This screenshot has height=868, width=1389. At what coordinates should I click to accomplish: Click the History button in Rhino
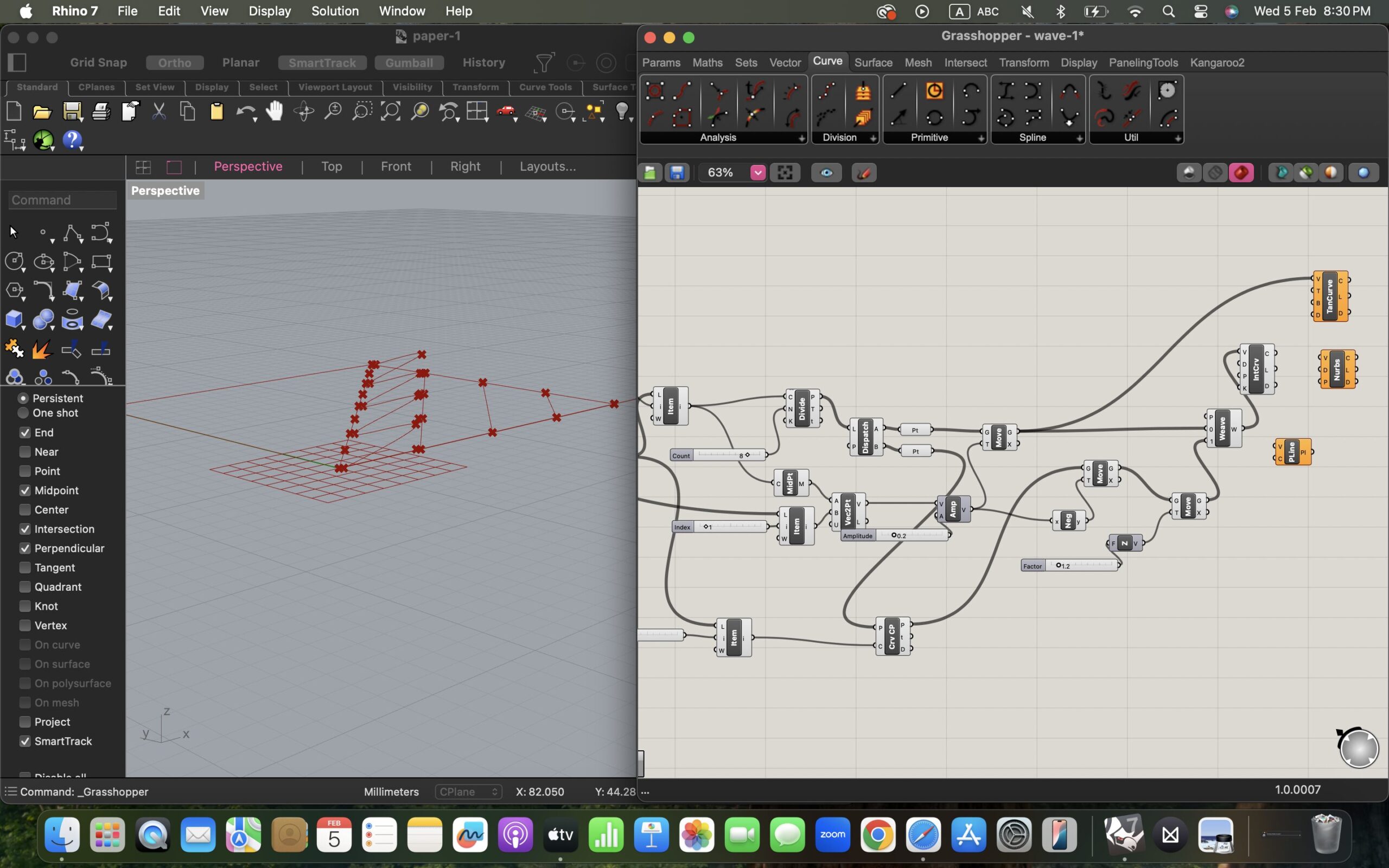click(x=483, y=62)
